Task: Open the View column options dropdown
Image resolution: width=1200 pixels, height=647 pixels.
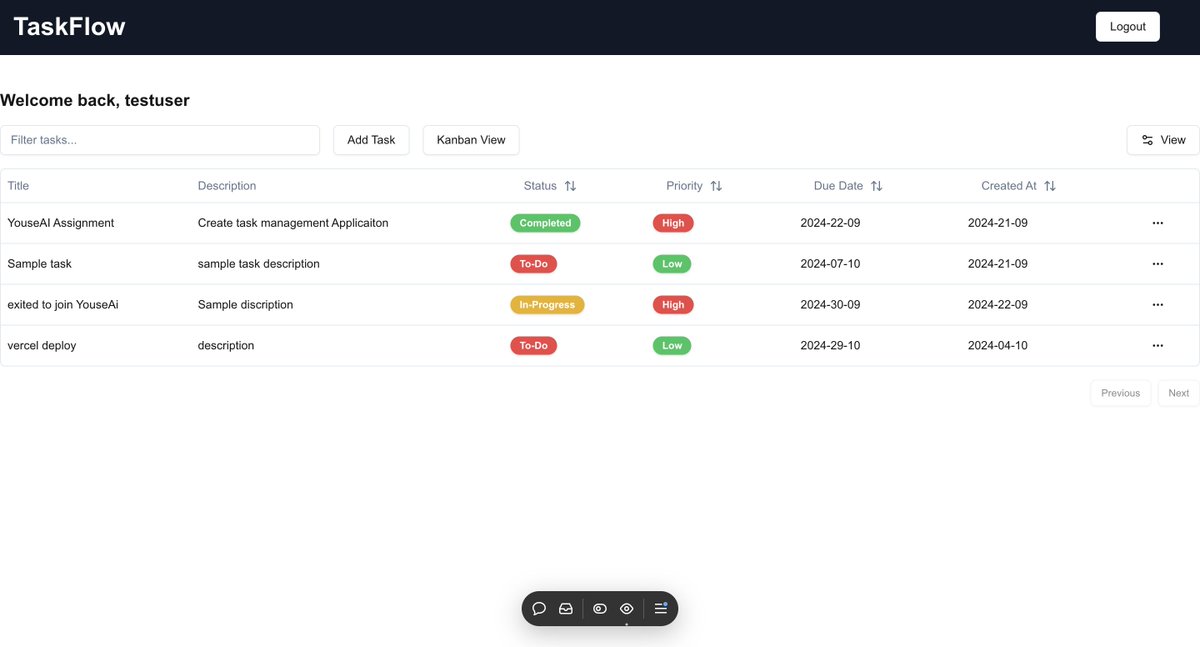Action: (x=1163, y=140)
